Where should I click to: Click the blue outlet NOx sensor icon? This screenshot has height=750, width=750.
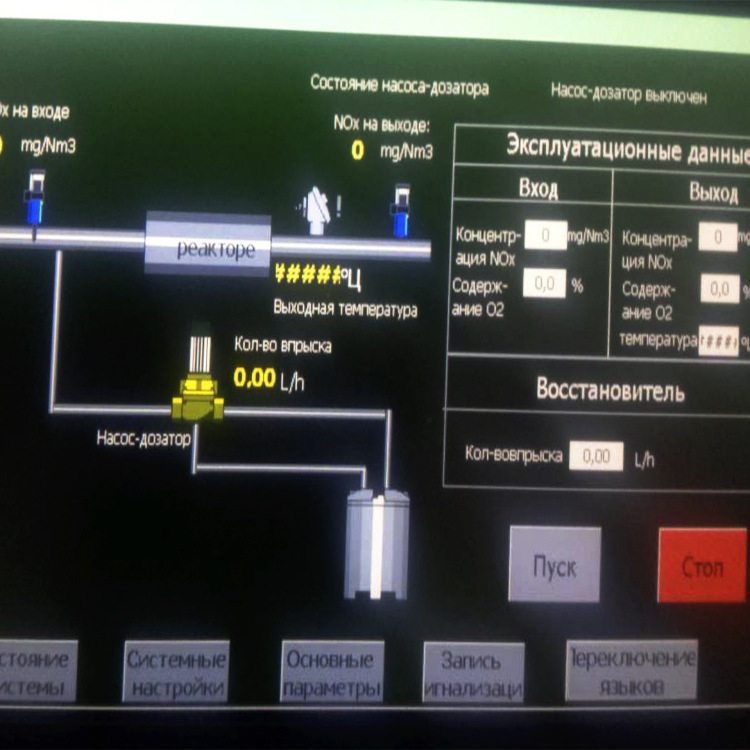[401, 209]
